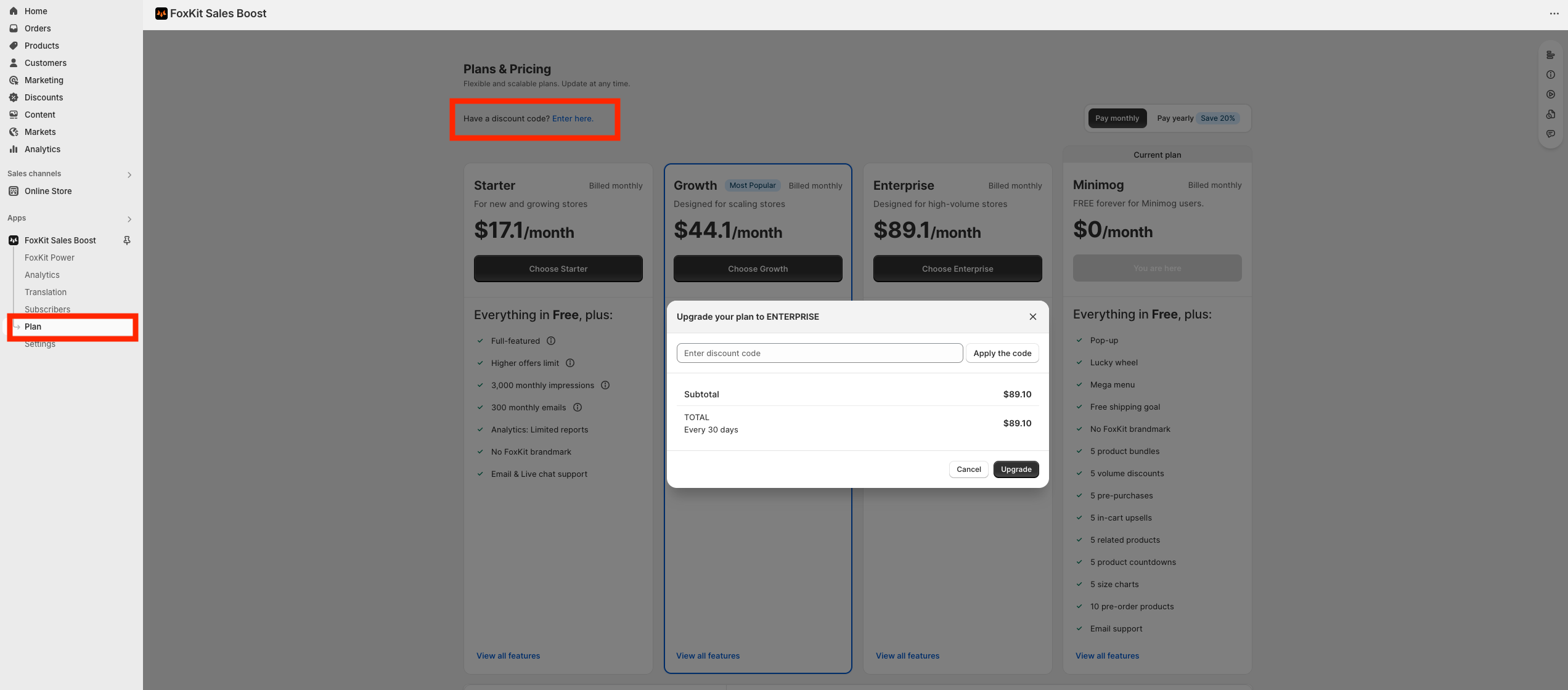Select the Pay monthly billing option
Image resolution: width=1568 pixels, height=690 pixels.
[1117, 118]
